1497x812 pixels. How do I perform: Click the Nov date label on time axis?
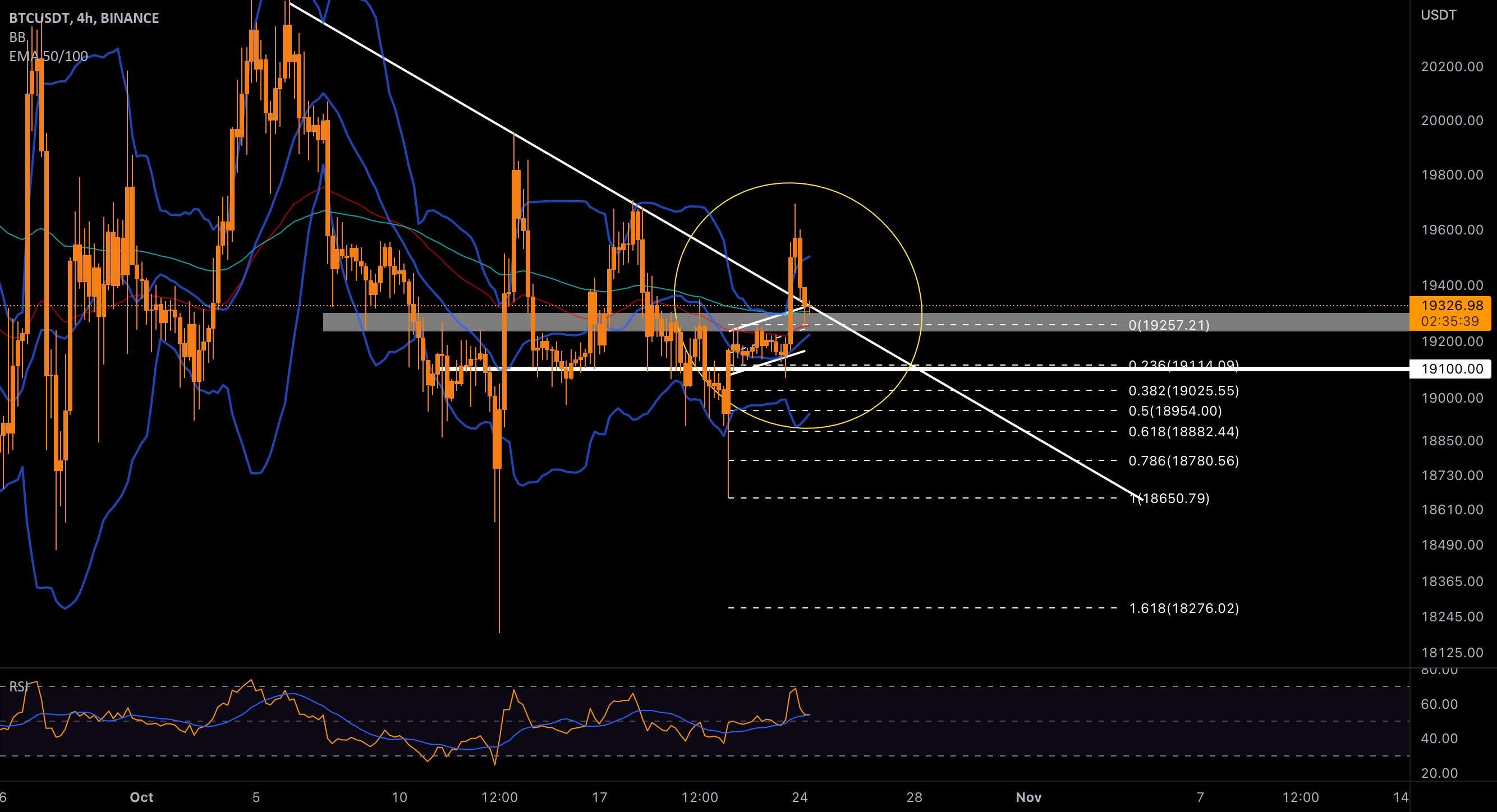[1028, 797]
